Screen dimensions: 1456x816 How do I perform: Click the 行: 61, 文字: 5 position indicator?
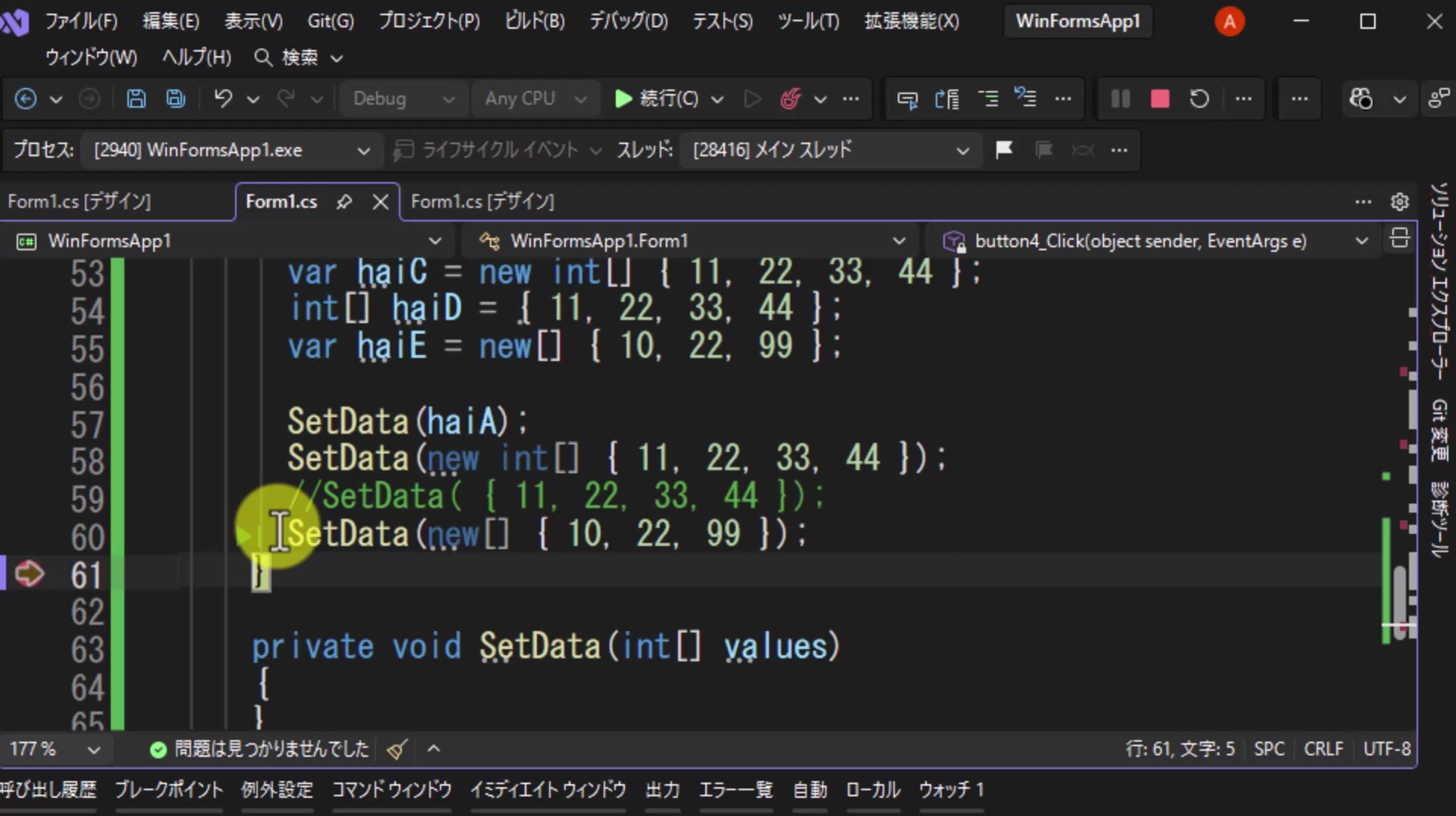pos(1180,749)
